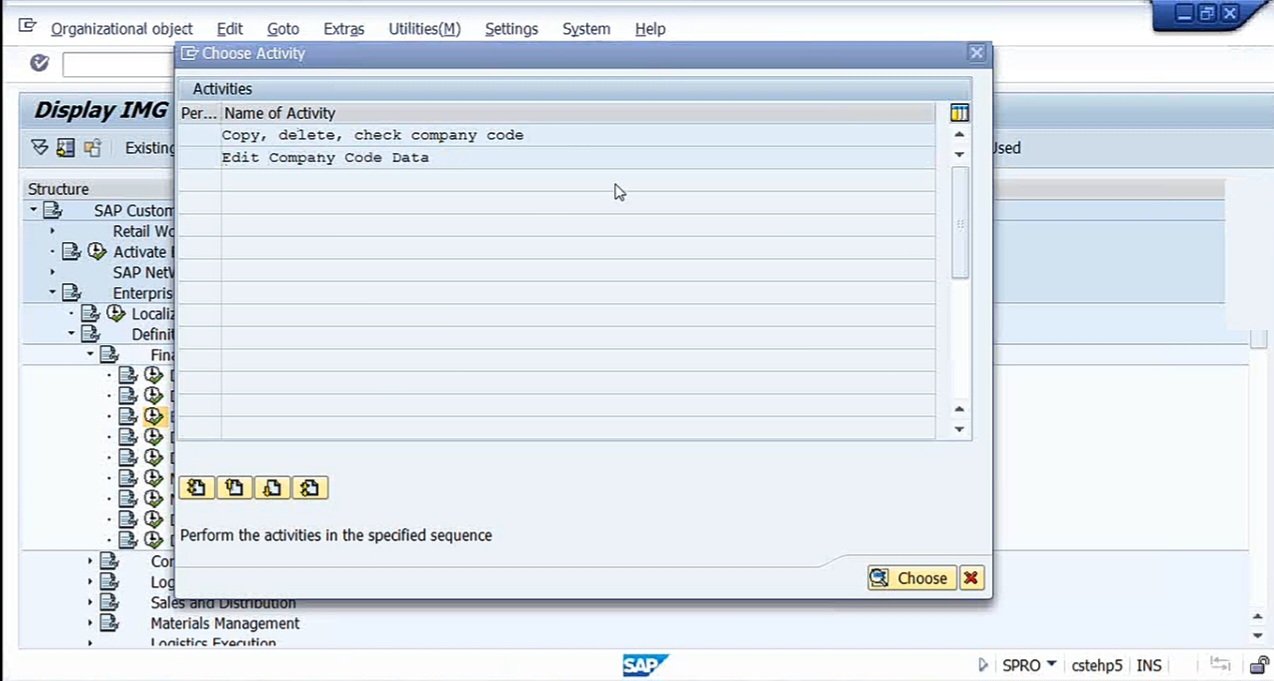Click the clock execute icon on Localize row
Image resolution: width=1274 pixels, height=681 pixels.
[x=116, y=313]
